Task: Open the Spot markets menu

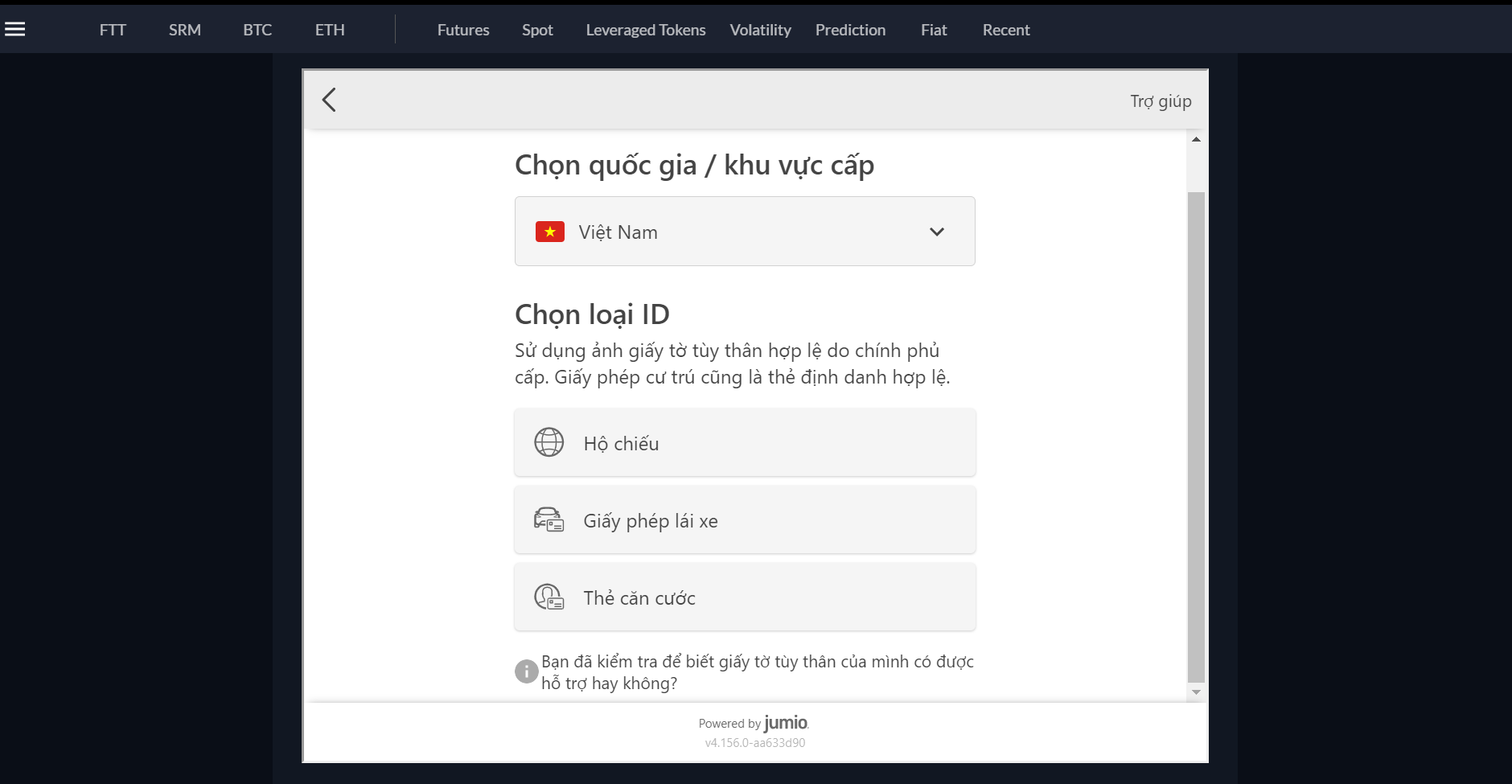Action: click(537, 30)
